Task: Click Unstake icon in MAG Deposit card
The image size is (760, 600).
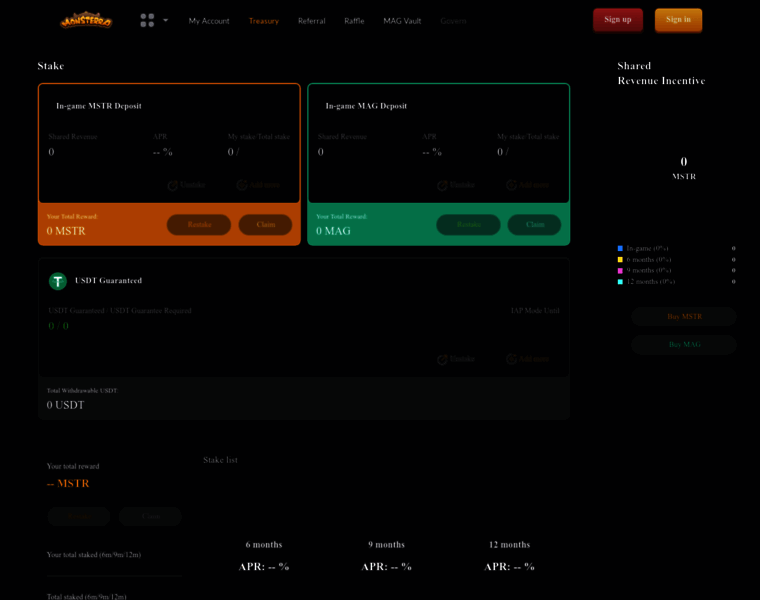Action: pos(442,186)
